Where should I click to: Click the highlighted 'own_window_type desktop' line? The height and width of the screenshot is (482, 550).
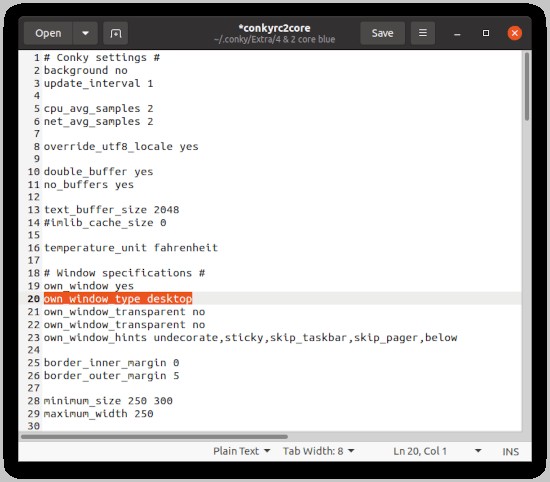click(118, 299)
